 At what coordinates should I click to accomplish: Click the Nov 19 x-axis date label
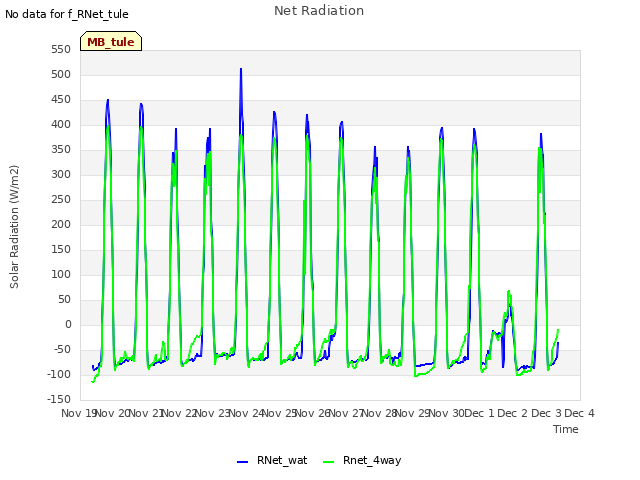point(78,413)
